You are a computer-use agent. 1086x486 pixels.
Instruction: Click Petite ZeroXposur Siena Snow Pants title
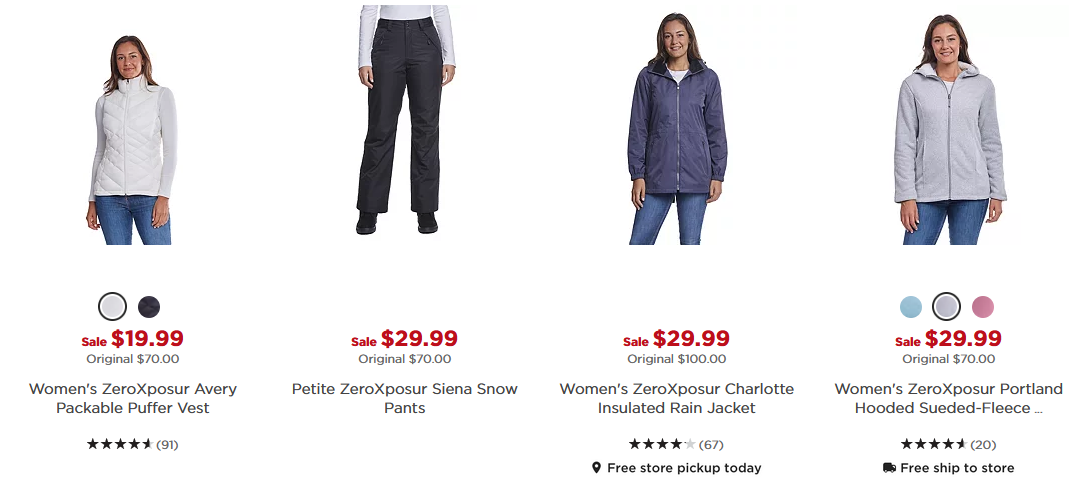click(404, 398)
